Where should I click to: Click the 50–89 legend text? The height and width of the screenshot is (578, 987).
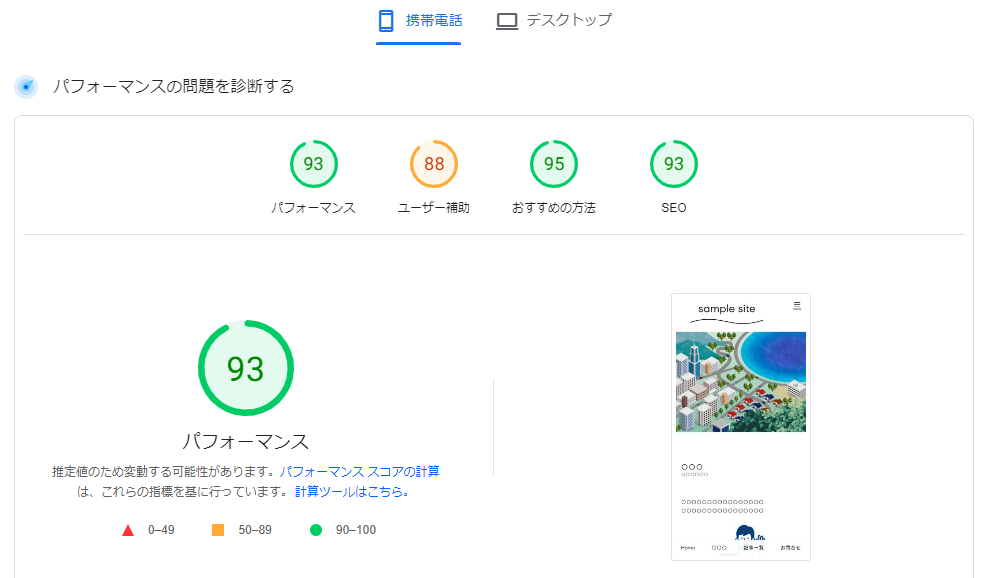(x=255, y=530)
